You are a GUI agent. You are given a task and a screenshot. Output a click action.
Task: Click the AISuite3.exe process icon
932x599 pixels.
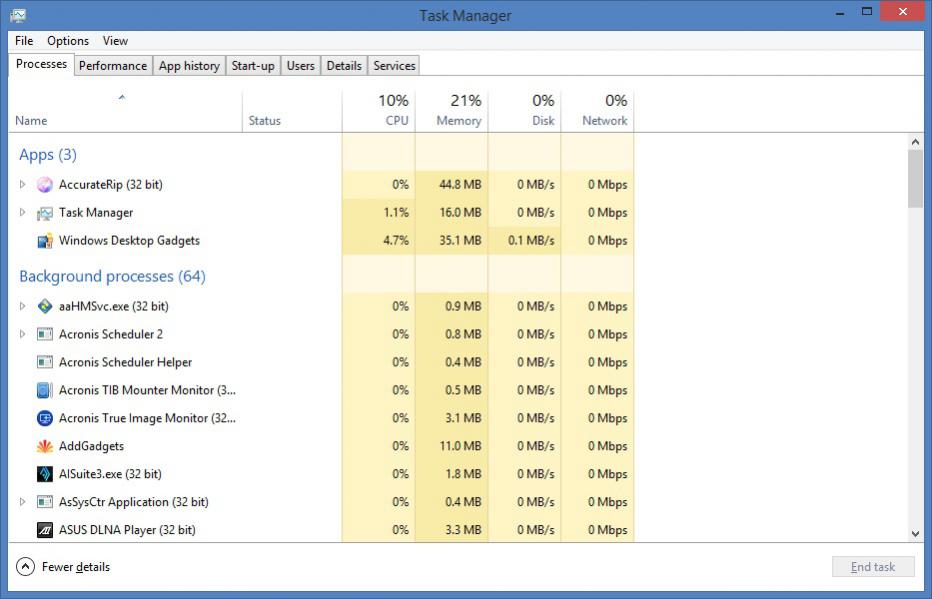tap(44, 475)
